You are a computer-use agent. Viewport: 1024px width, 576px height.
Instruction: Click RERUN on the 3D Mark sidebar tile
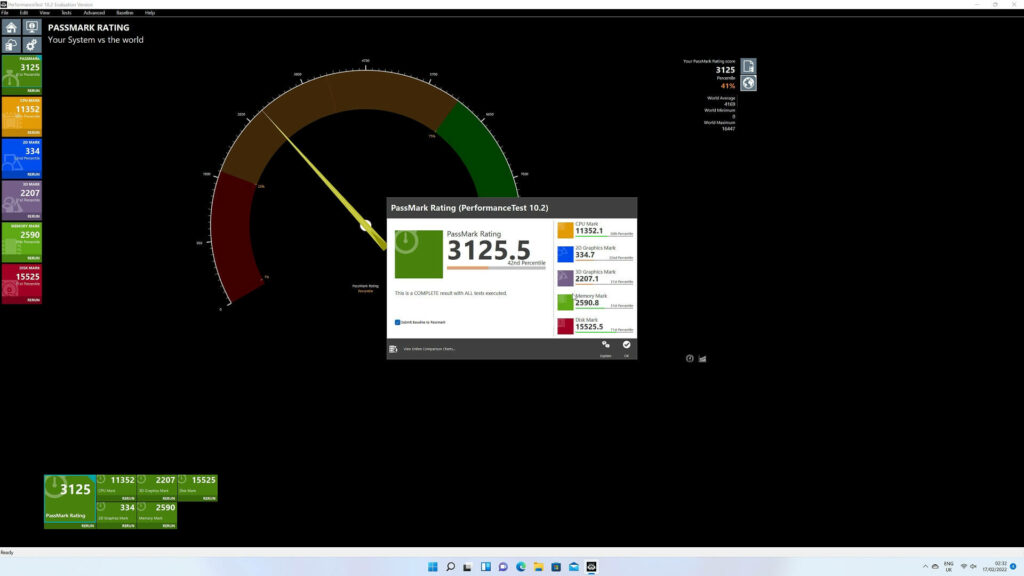pos(33,216)
